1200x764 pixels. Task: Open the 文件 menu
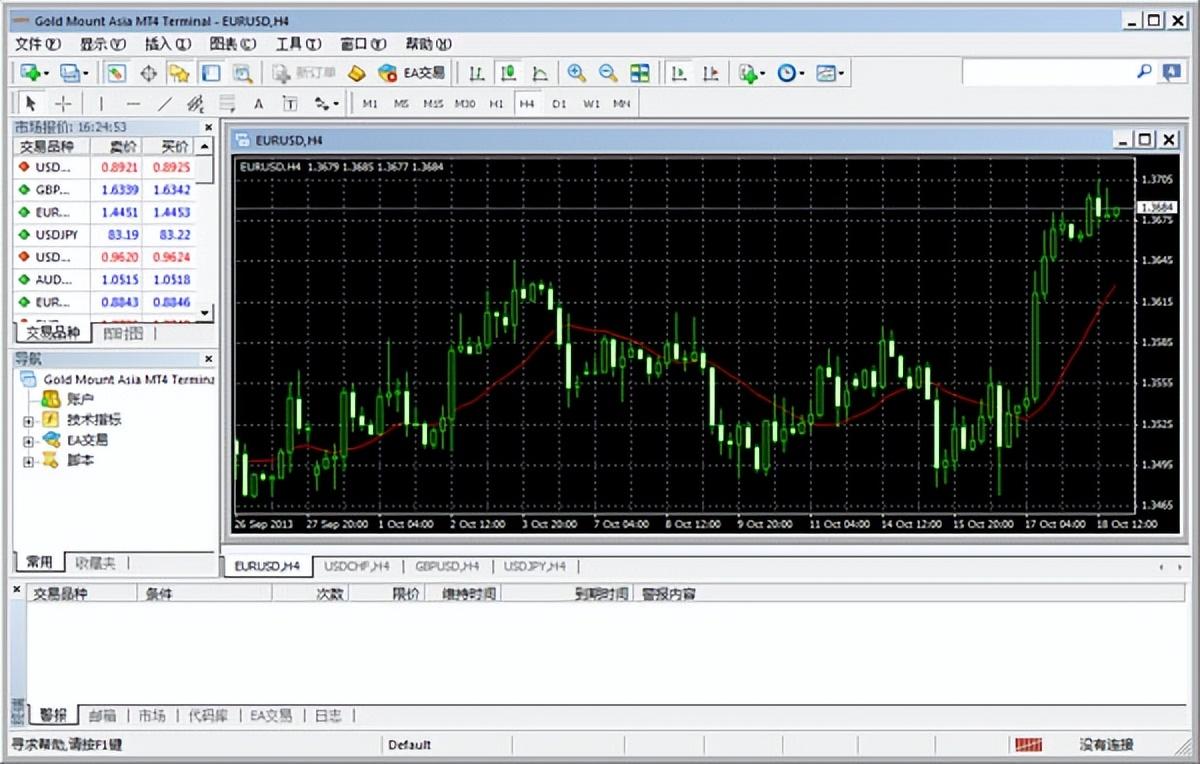point(38,44)
